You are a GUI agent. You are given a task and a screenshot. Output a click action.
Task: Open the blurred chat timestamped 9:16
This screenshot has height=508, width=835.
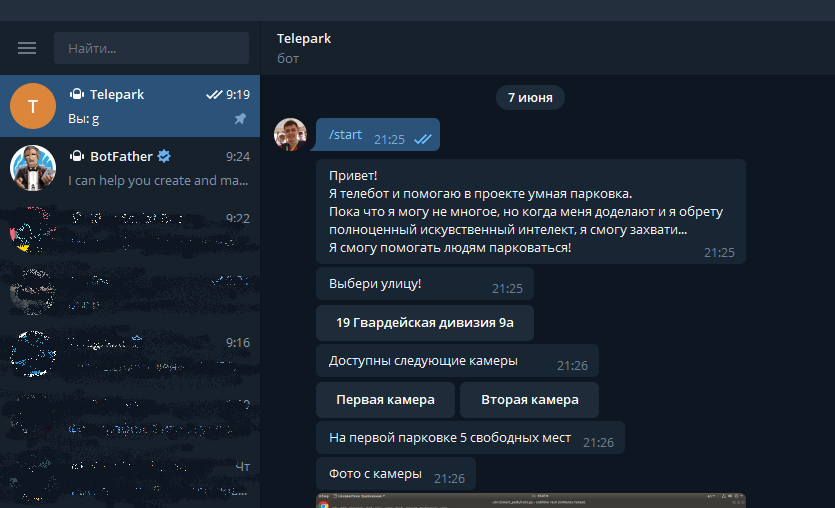click(130, 354)
